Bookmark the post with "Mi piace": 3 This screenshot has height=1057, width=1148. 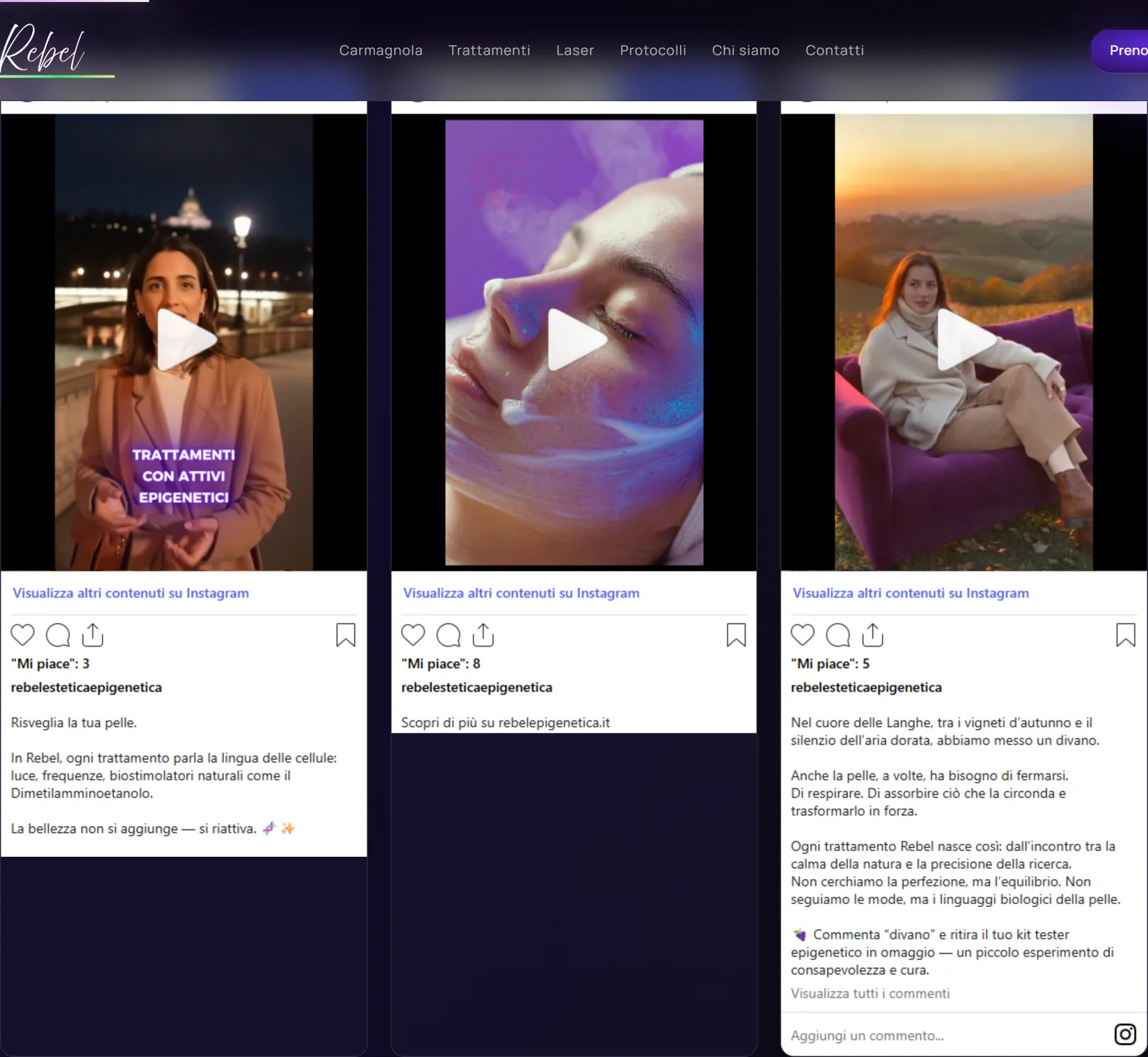pos(346,635)
